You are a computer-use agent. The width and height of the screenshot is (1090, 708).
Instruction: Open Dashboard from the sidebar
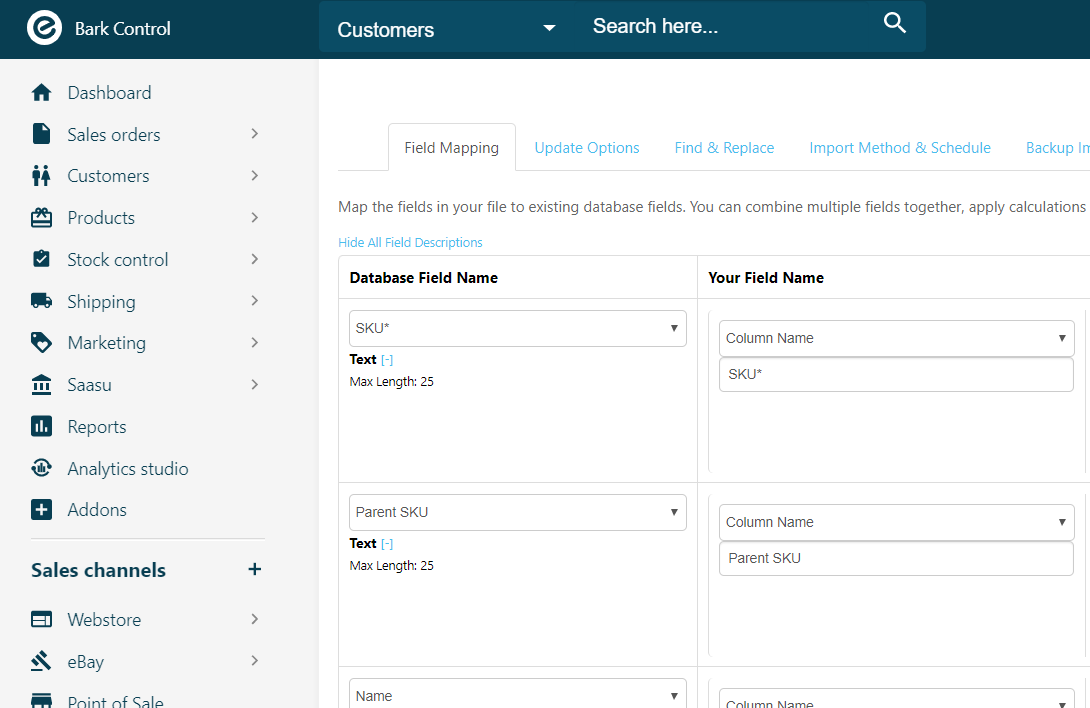109,92
